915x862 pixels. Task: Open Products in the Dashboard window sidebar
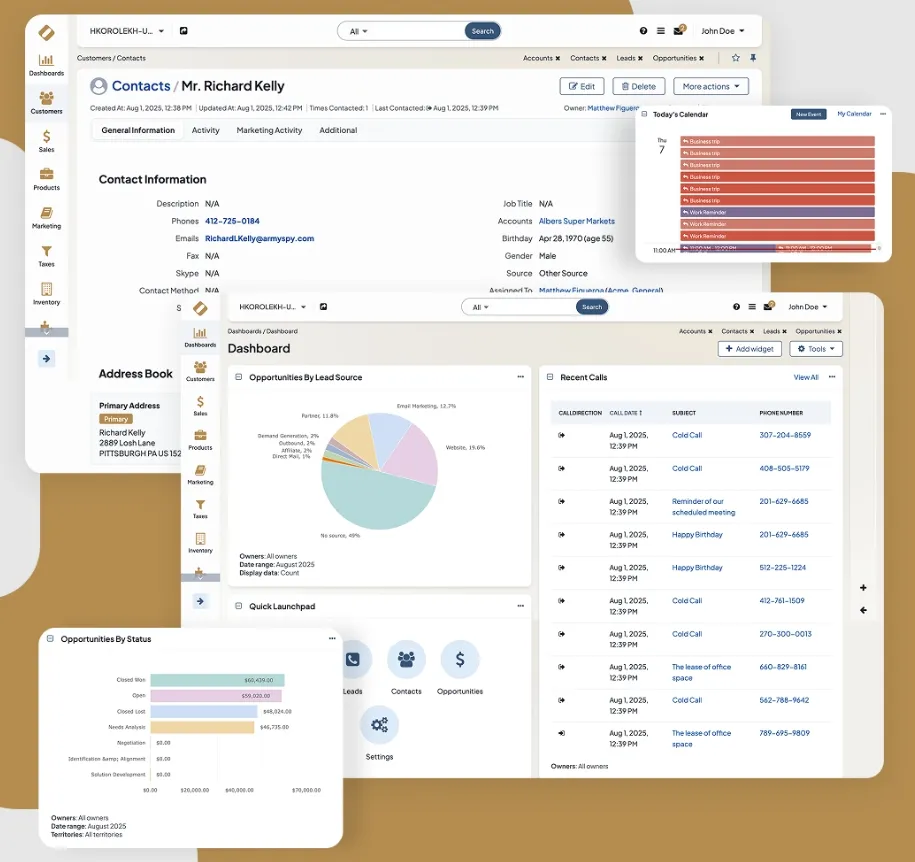(200, 440)
